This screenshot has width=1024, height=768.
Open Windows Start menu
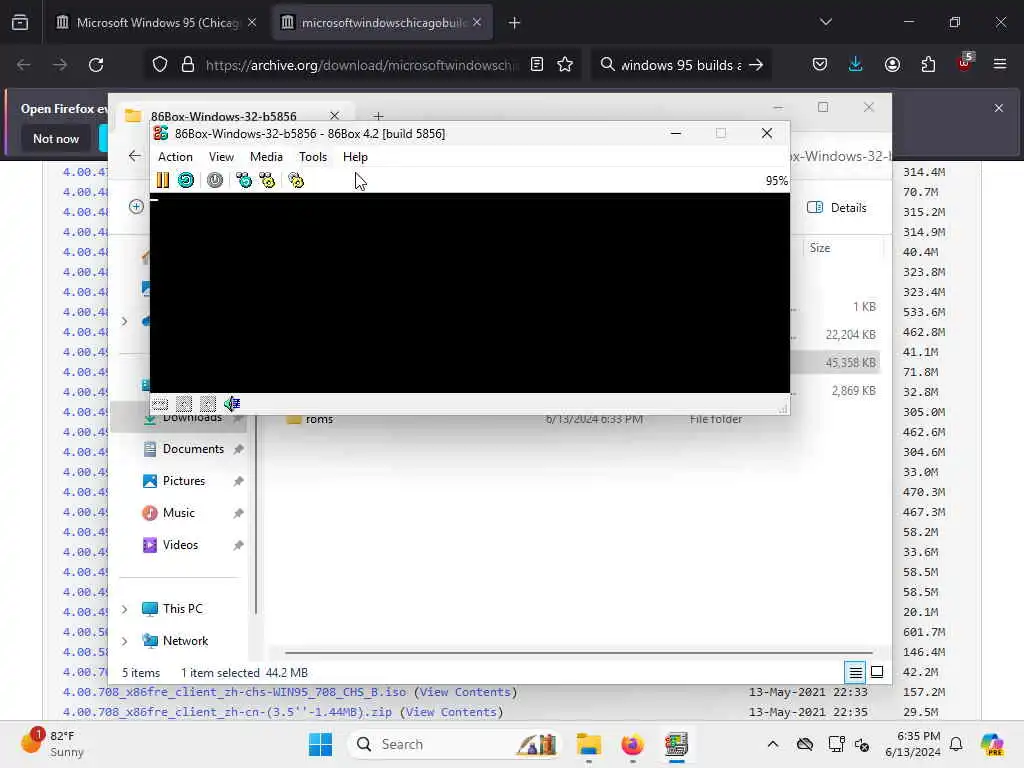click(x=320, y=744)
